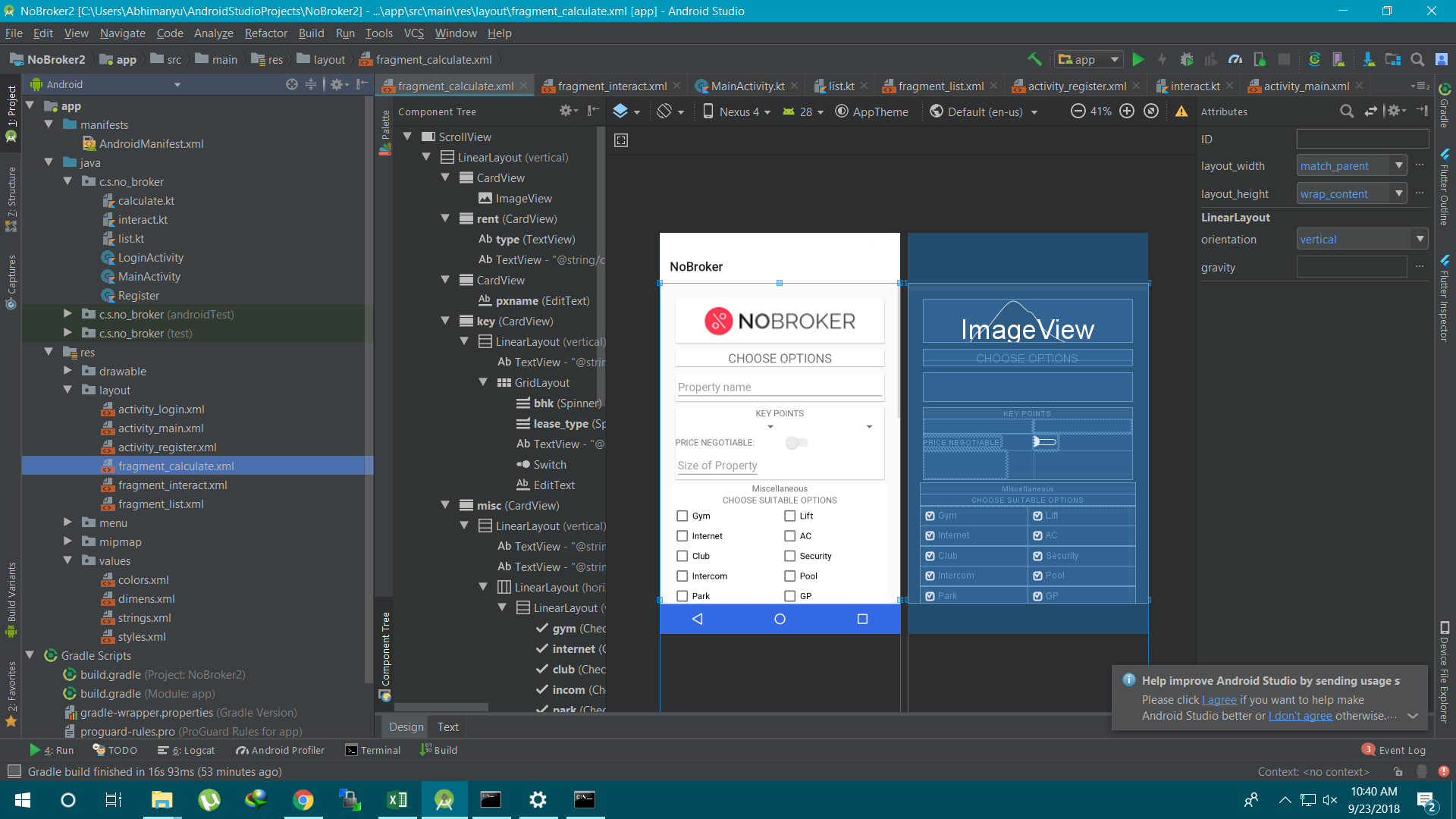Zoom in the design preview
The height and width of the screenshot is (819, 1456).
(1127, 111)
